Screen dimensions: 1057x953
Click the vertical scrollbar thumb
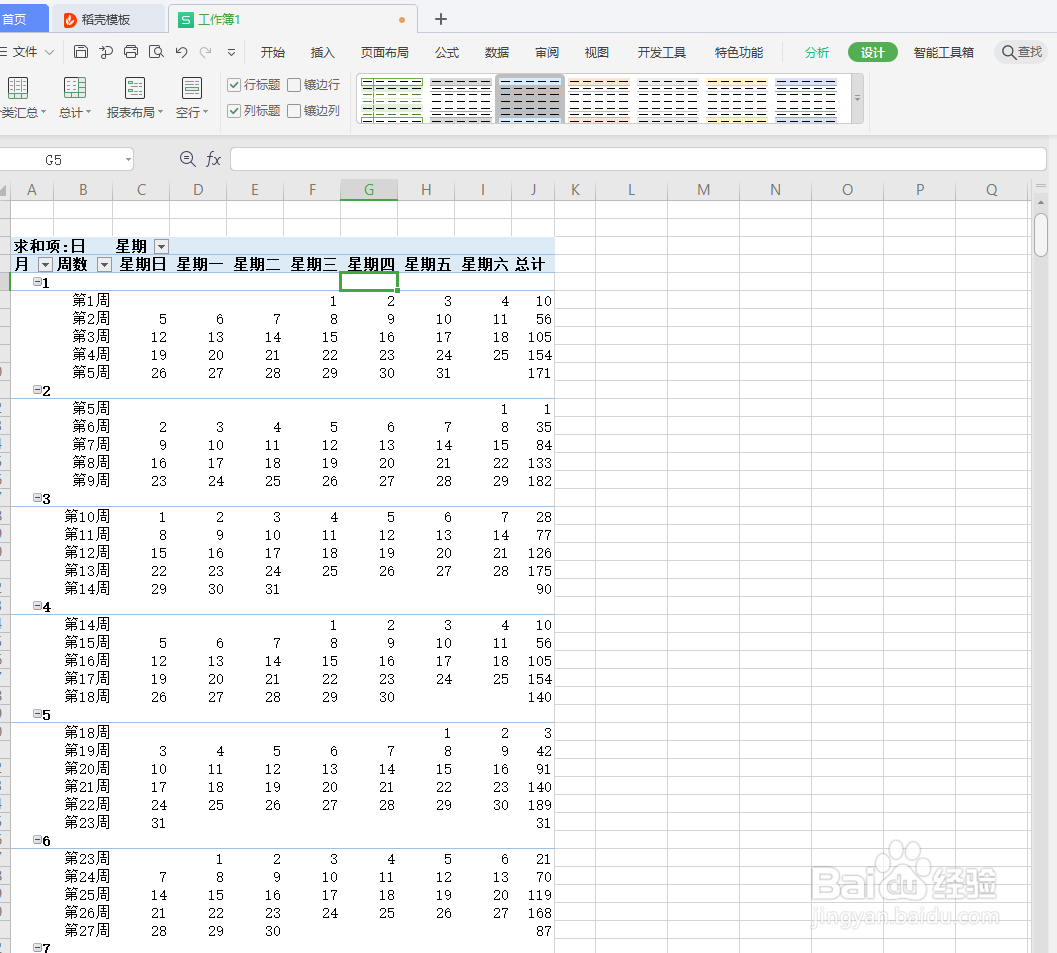click(x=1041, y=235)
